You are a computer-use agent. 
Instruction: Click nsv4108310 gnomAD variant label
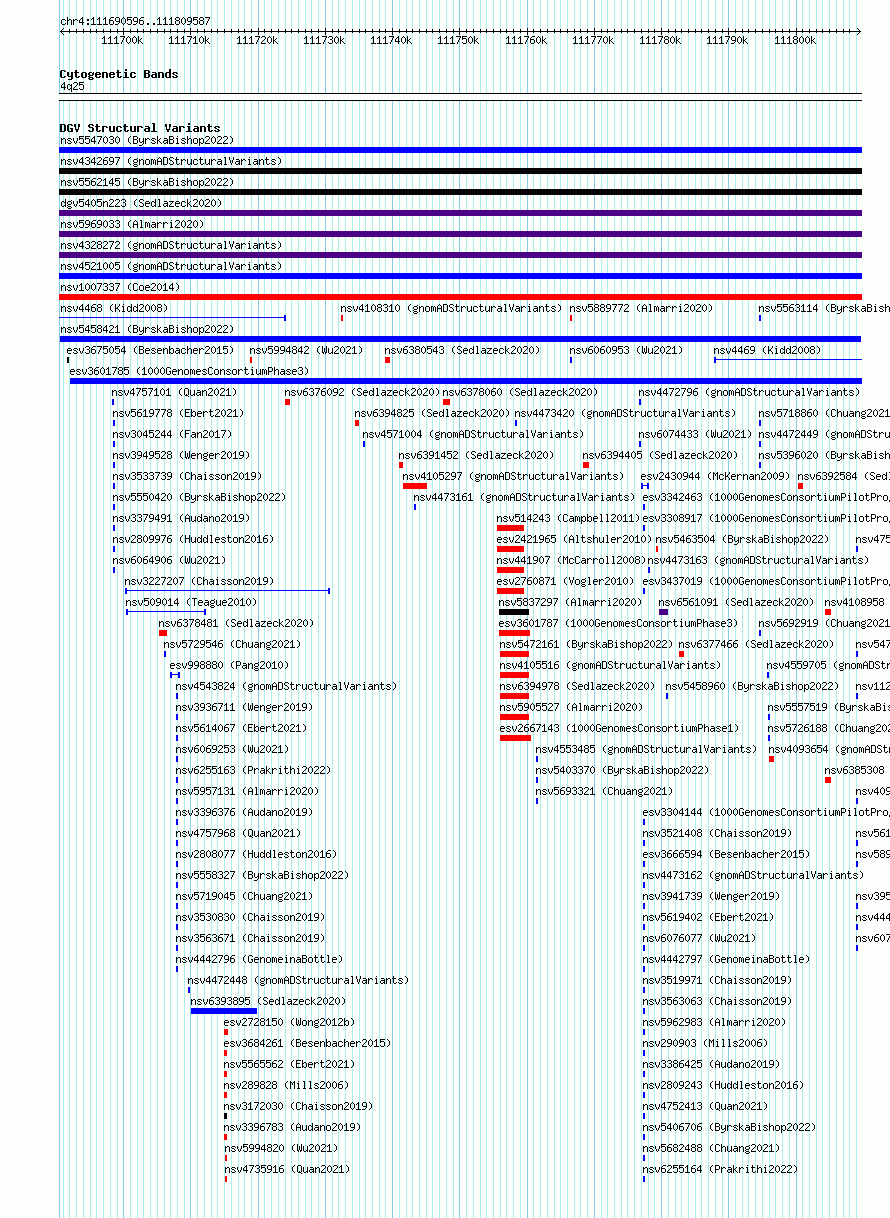451,308
